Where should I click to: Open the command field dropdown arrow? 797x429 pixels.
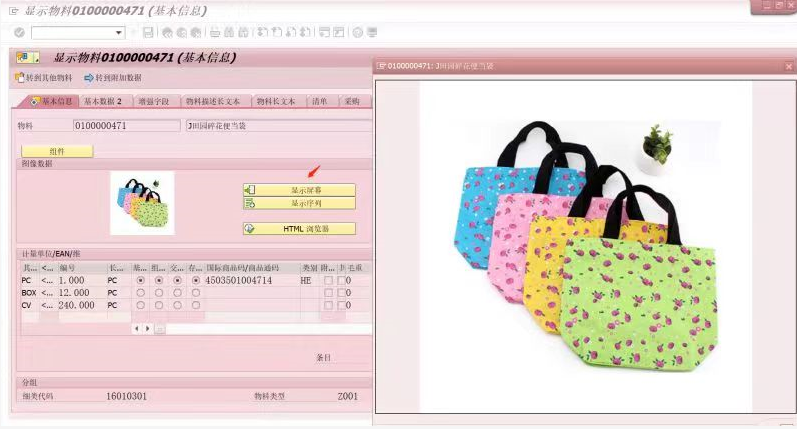(118, 33)
